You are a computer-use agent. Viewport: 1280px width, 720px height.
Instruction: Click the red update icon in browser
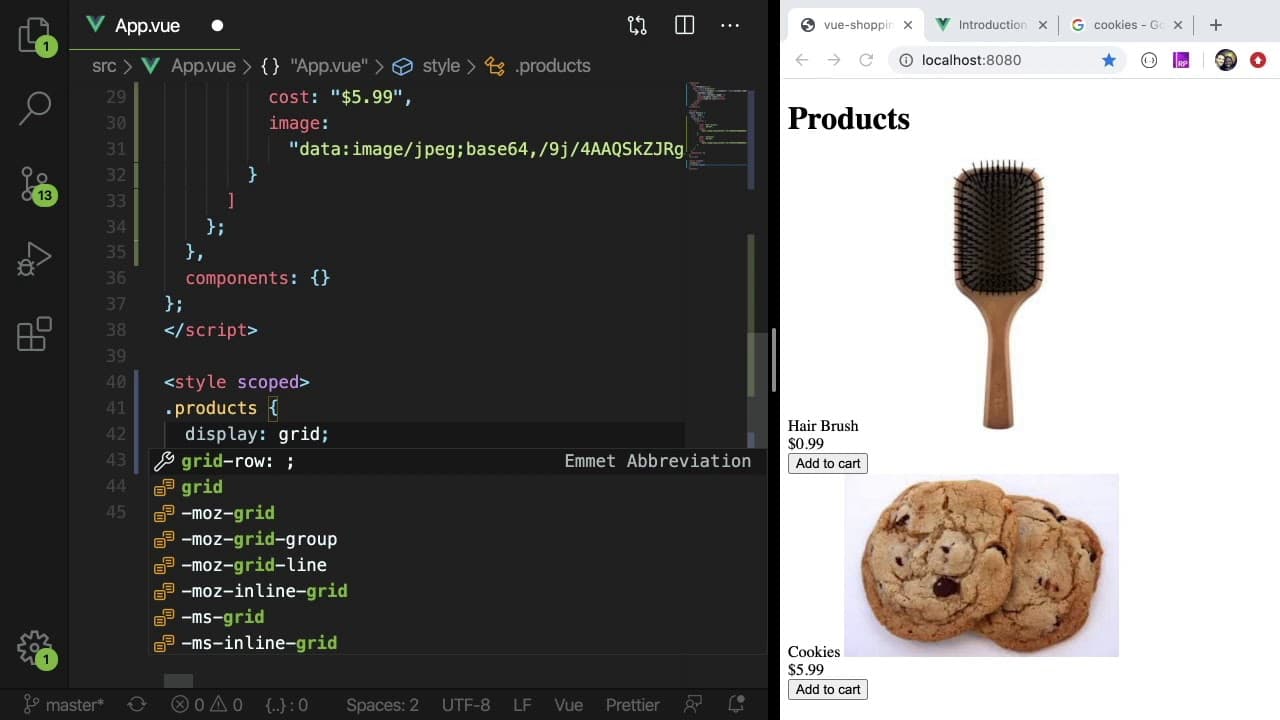(x=1258, y=60)
